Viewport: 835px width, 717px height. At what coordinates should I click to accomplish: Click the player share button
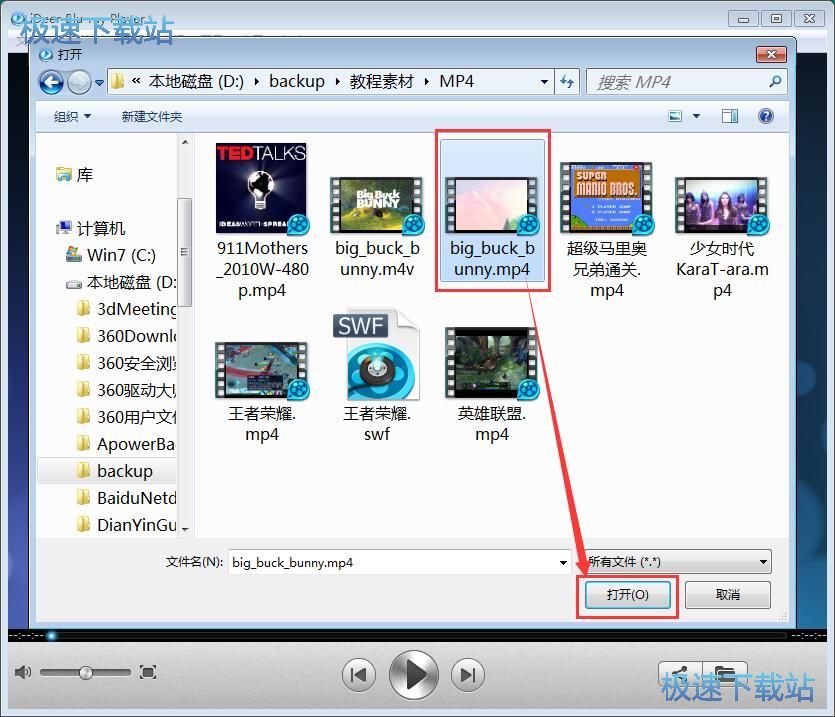pos(680,672)
